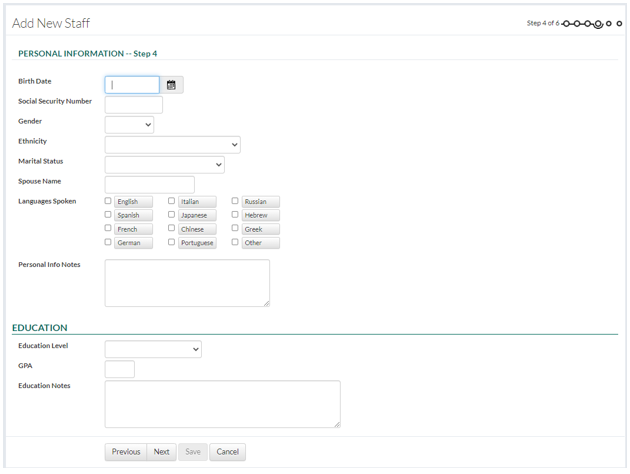Click into the Personal Info Notes textarea
Screen dimensions: 630x474
coord(187,283)
